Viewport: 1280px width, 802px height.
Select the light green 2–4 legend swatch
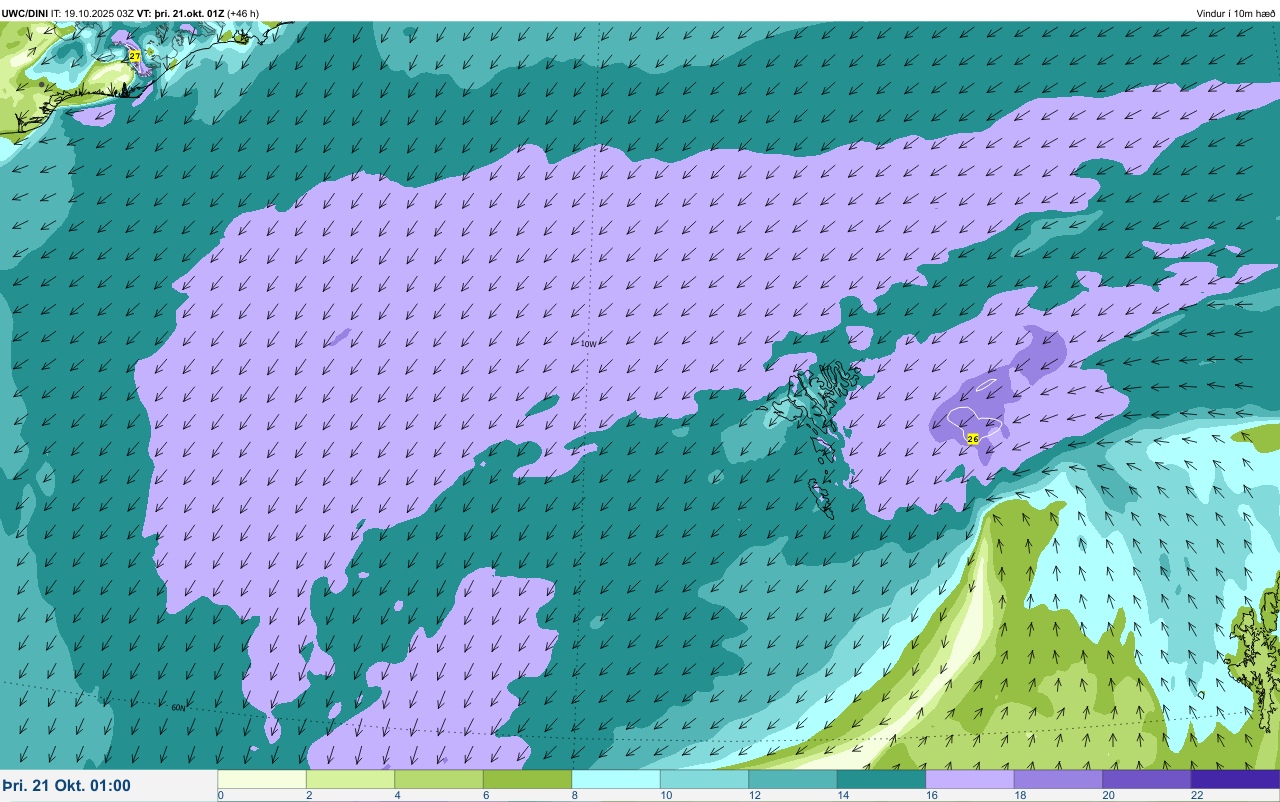(350, 779)
